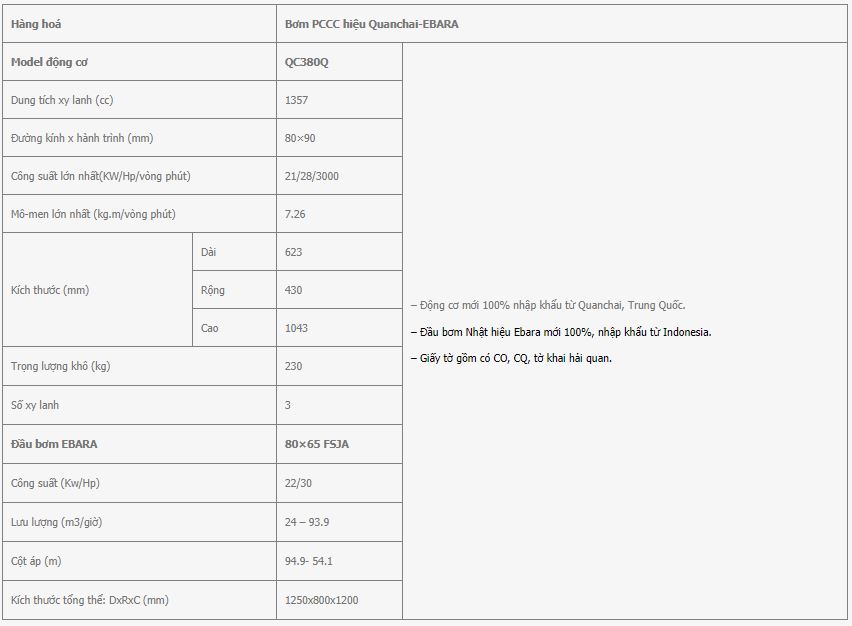
Task: Click the 'Dài' length value 623
Action: tap(293, 252)
